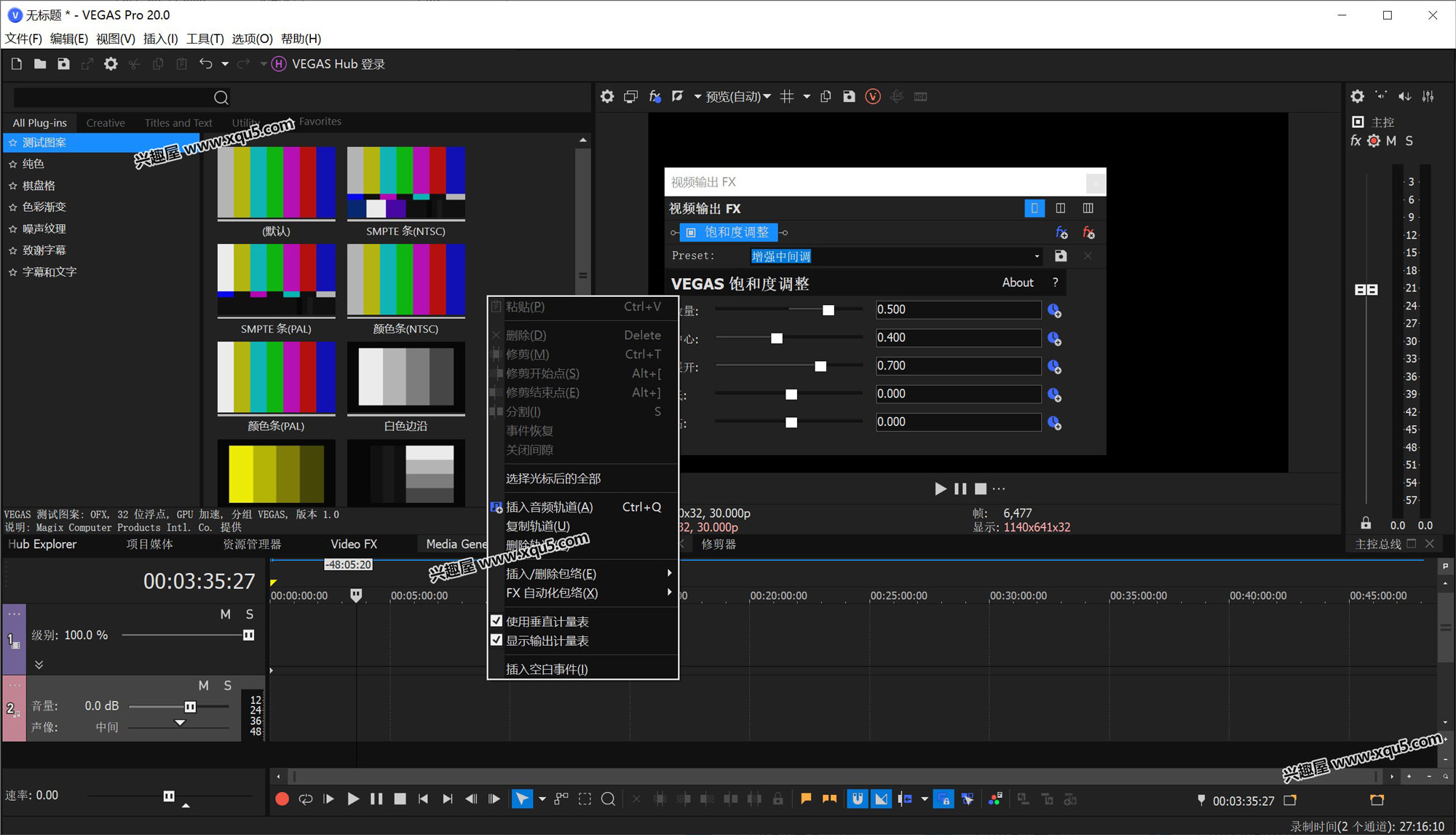This screenshot has width=1456, height=835.
Task: Click the plugin search magnifier icon
Action: 221,98
